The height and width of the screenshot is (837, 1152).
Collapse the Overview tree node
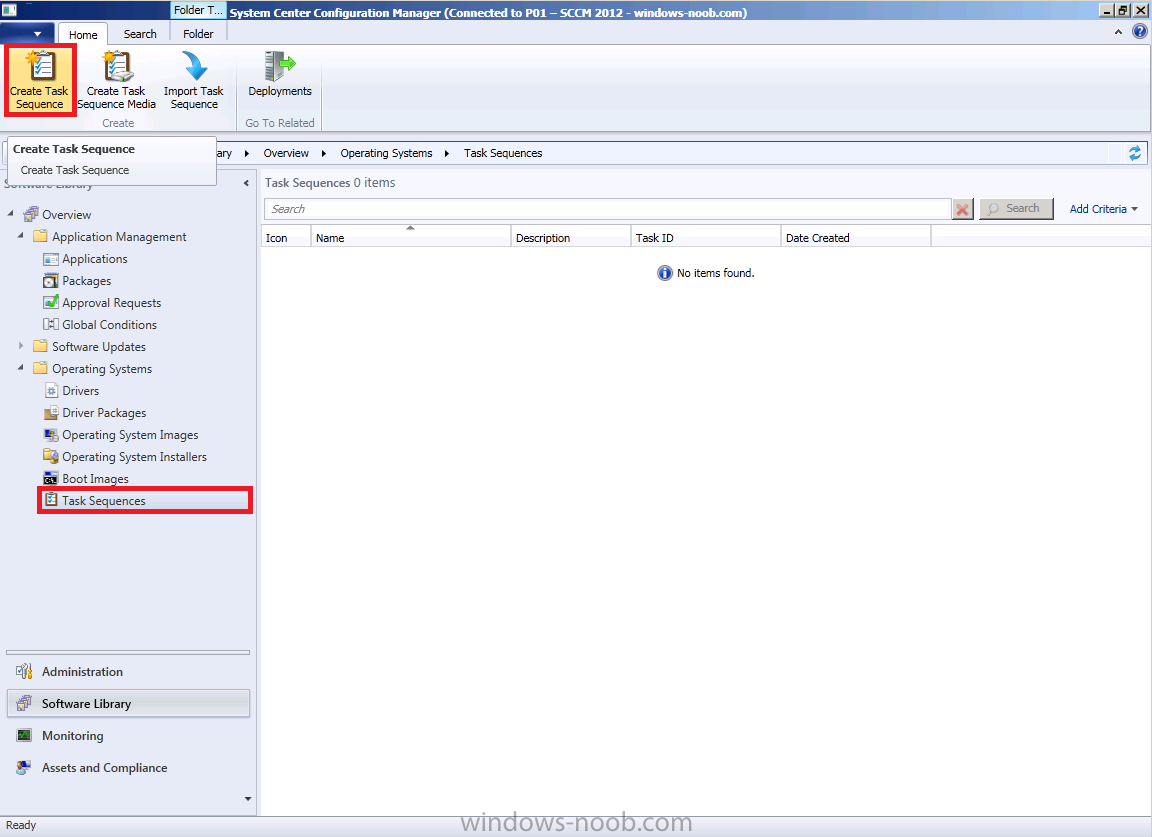(x=10, y=214)
